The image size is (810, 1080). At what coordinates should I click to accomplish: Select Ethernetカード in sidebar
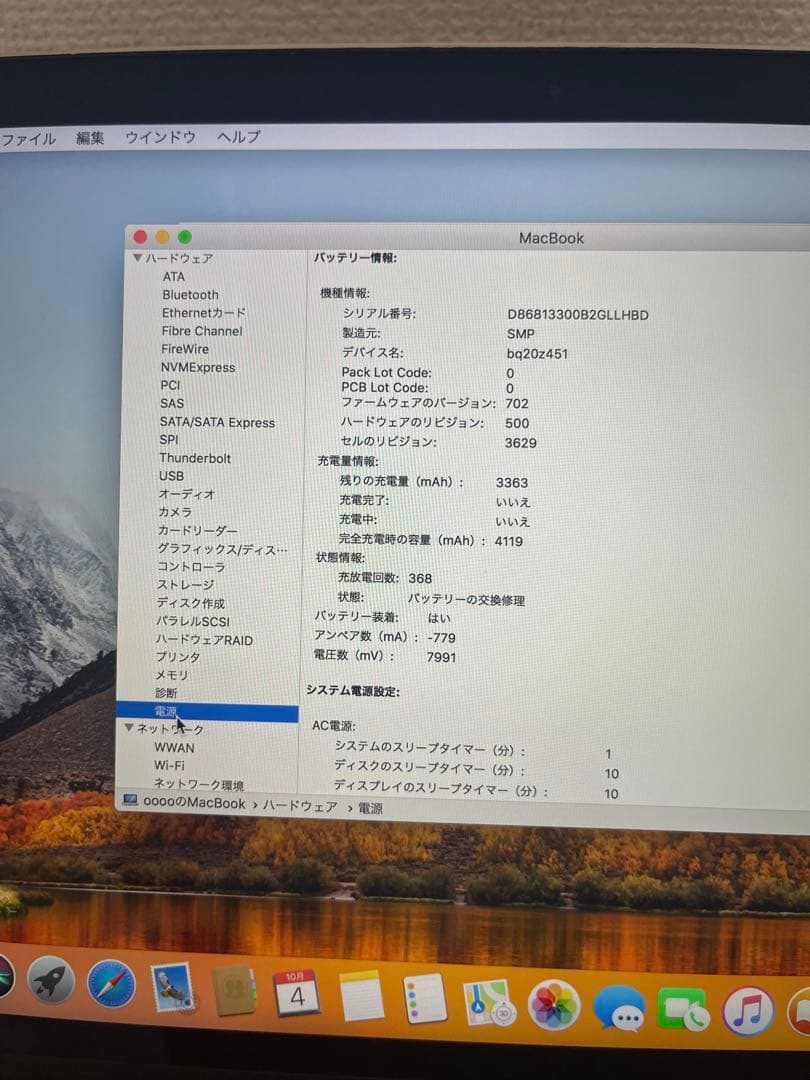203,313
